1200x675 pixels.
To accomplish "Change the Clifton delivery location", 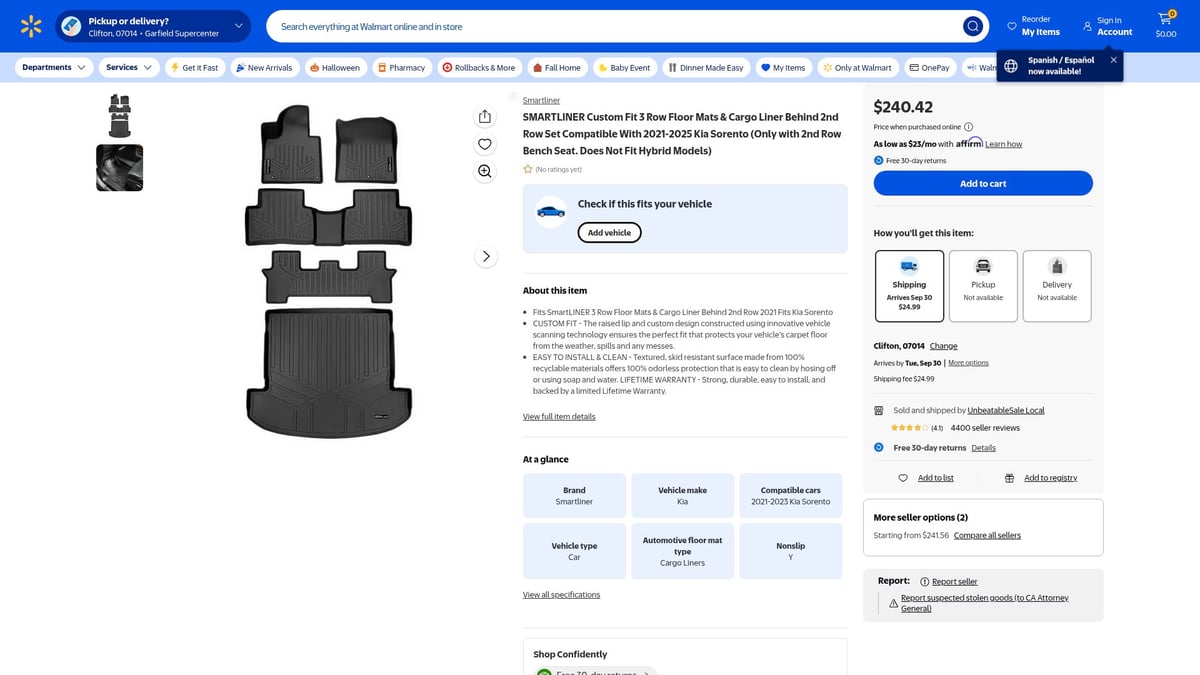I will [943, 346].
